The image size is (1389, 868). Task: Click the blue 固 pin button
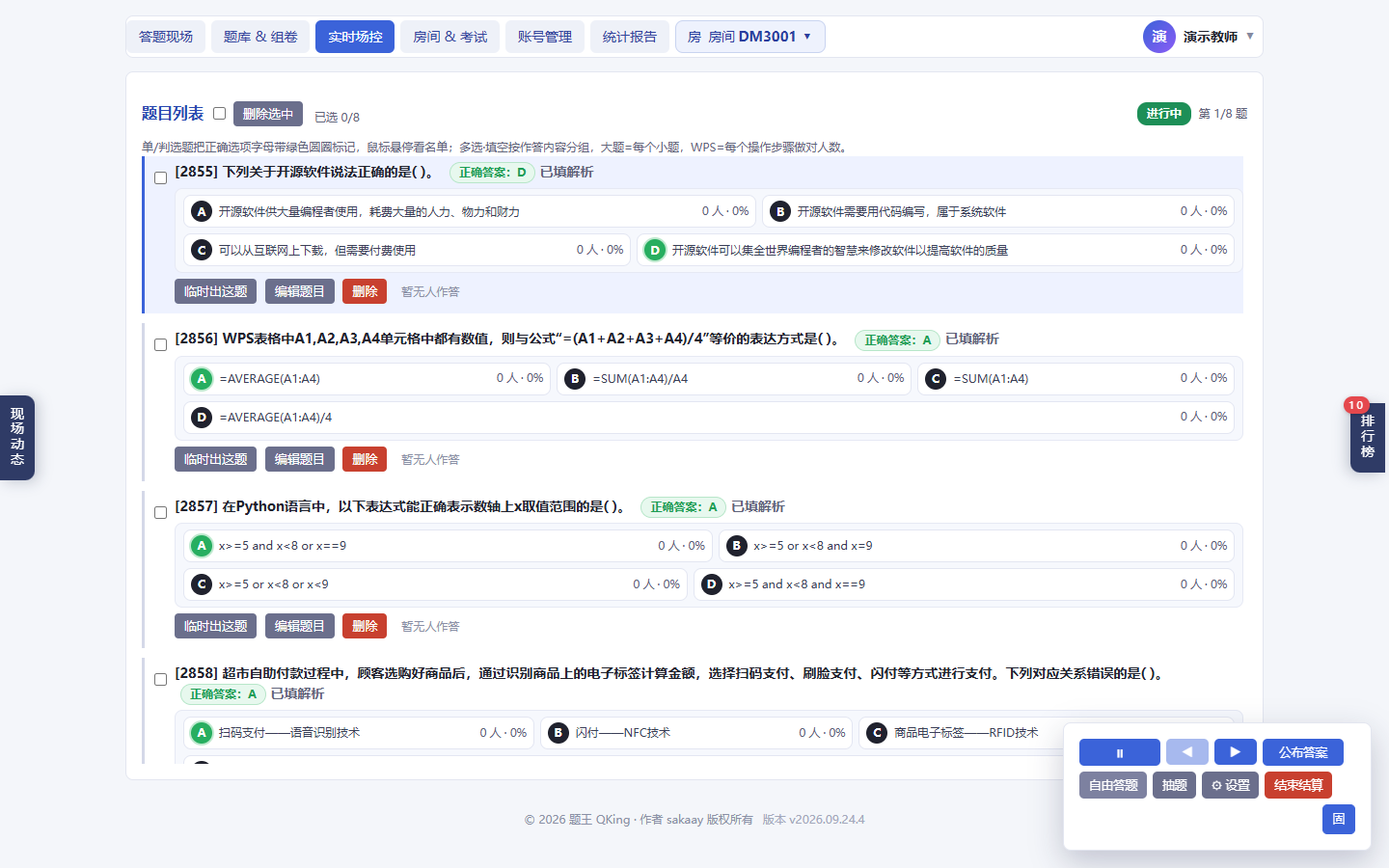pyautogui.click(x=1339, y=819)
